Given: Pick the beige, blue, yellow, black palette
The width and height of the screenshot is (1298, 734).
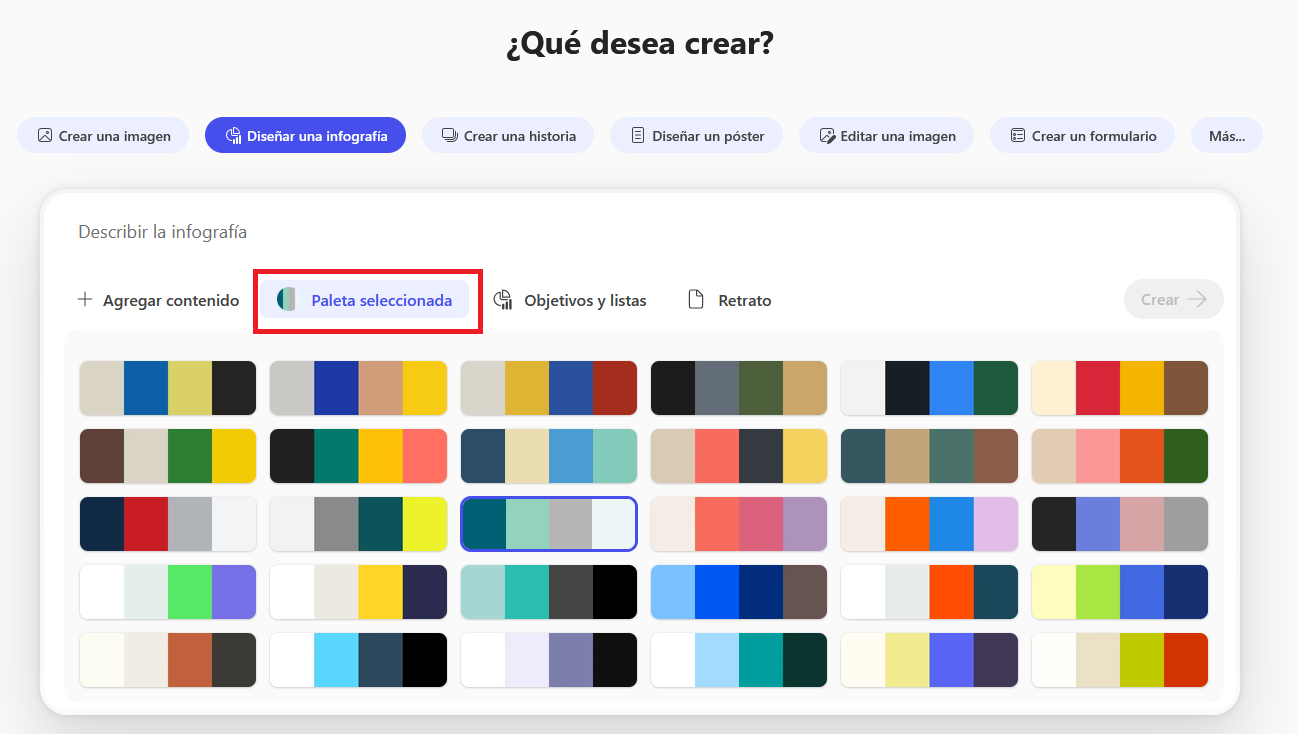Looking at the screenshot, I should (168, 388).
